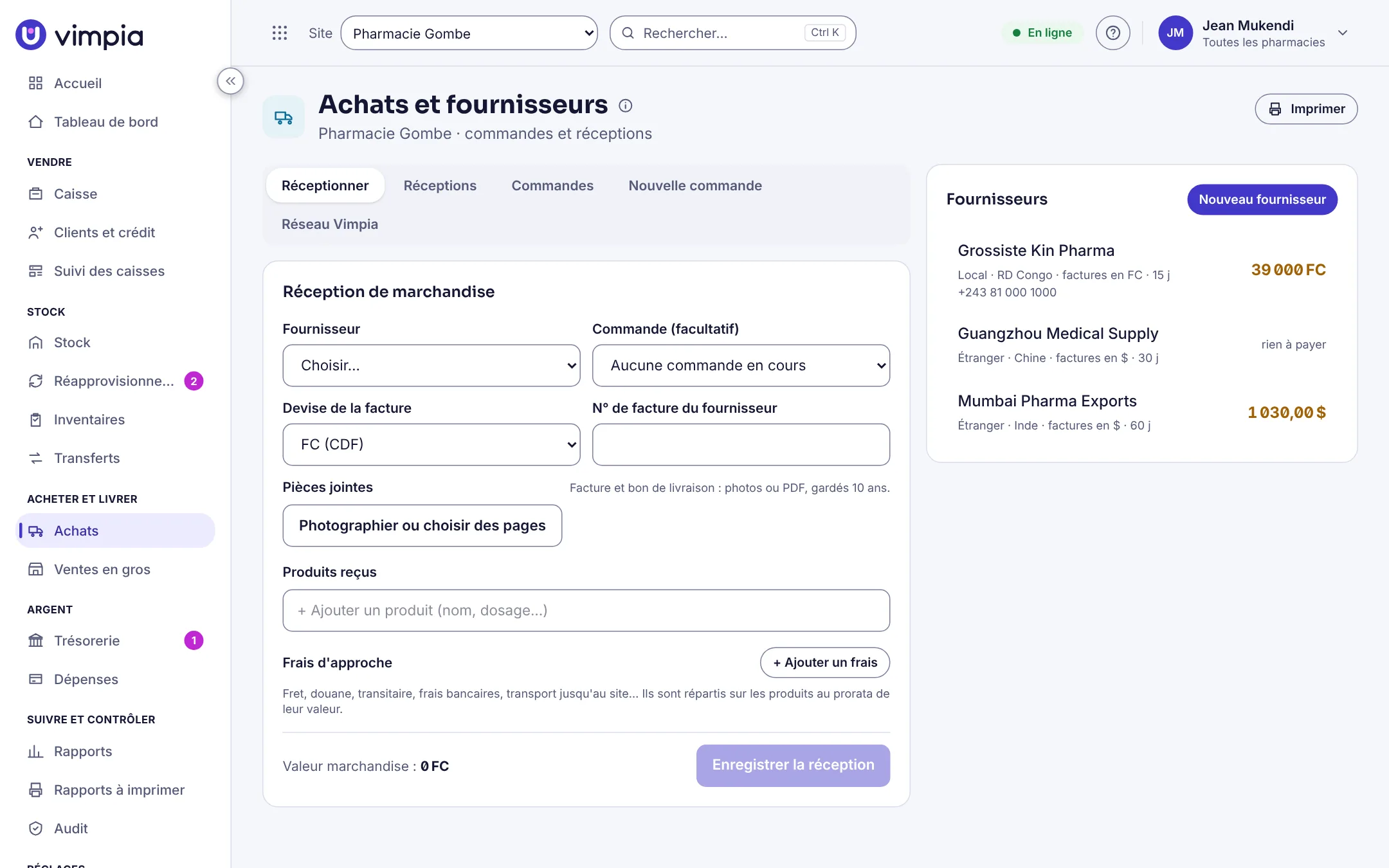Switch to the Nouvelle commande tab
1389x868 pixels.
[695, 185]
